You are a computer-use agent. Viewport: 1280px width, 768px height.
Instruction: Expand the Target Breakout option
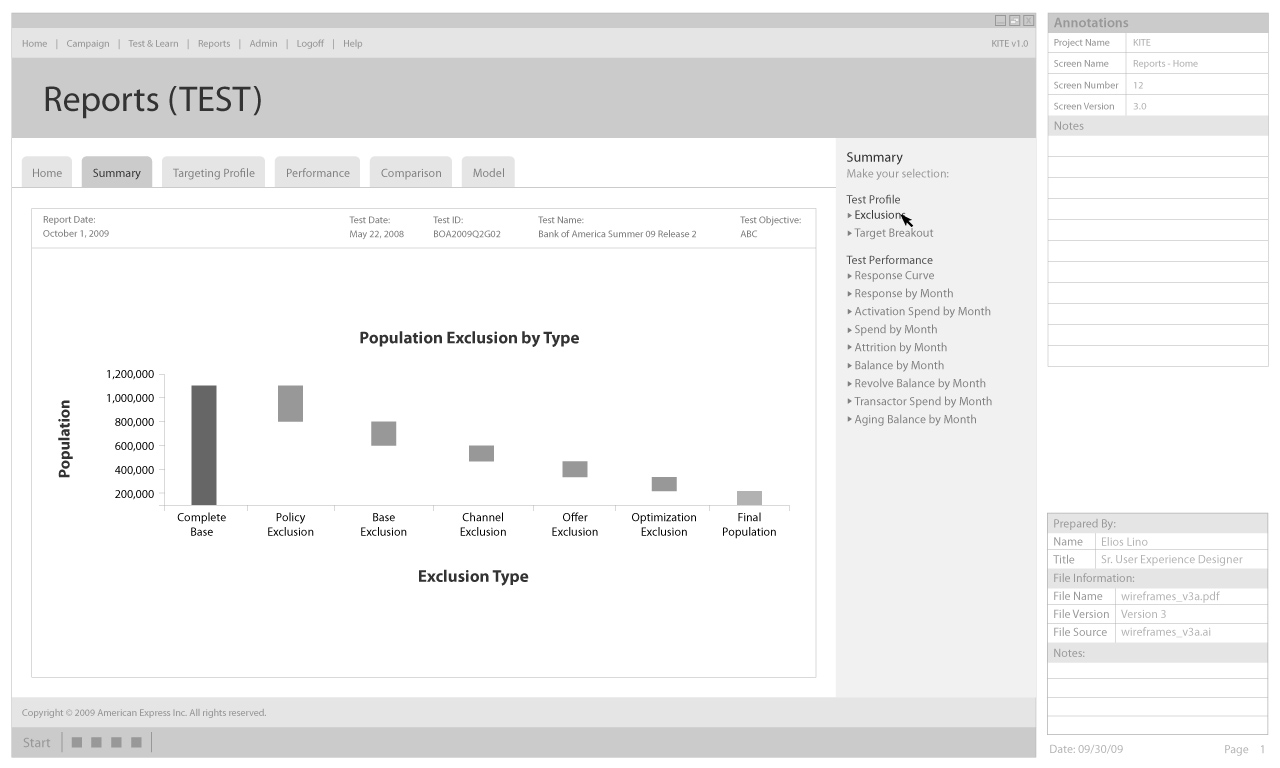(893, 233)
